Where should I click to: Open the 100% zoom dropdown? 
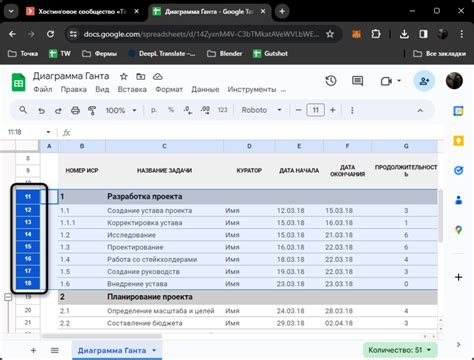tap(121, 110)
